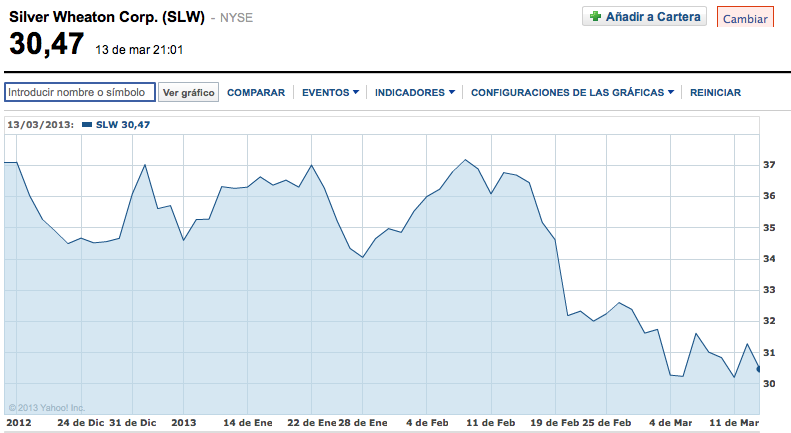Click the 13 de mar 21:01 timestamp
This screenshot has height=433, width=791.
pyautogui.click(x=139, y=50)
